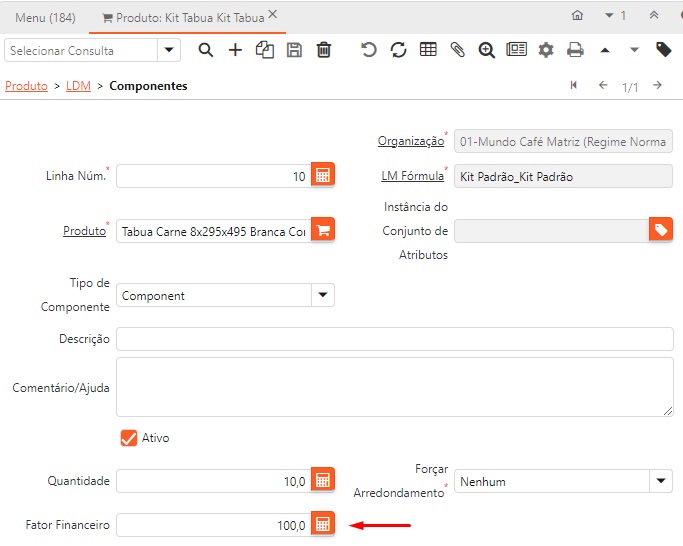
Task: Refresh the record with circular arrows icon
Action: (398, 50)
